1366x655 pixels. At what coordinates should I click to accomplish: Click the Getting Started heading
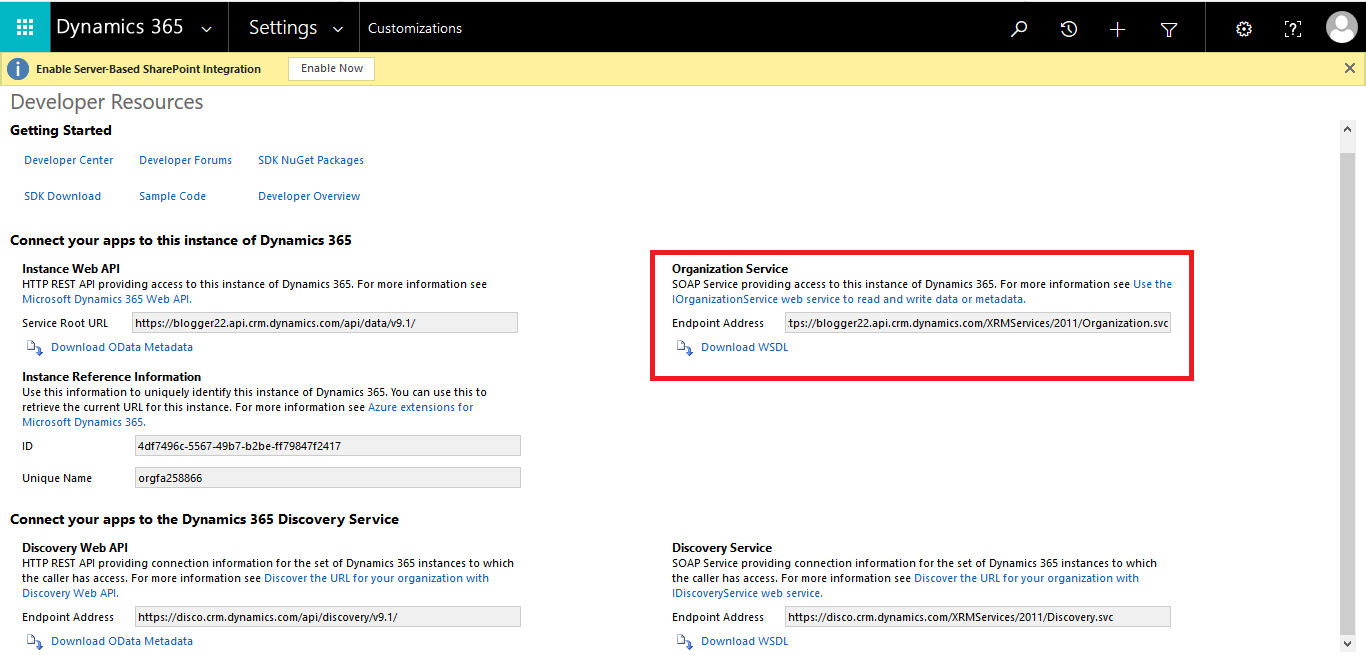click(x=61, y=131)
